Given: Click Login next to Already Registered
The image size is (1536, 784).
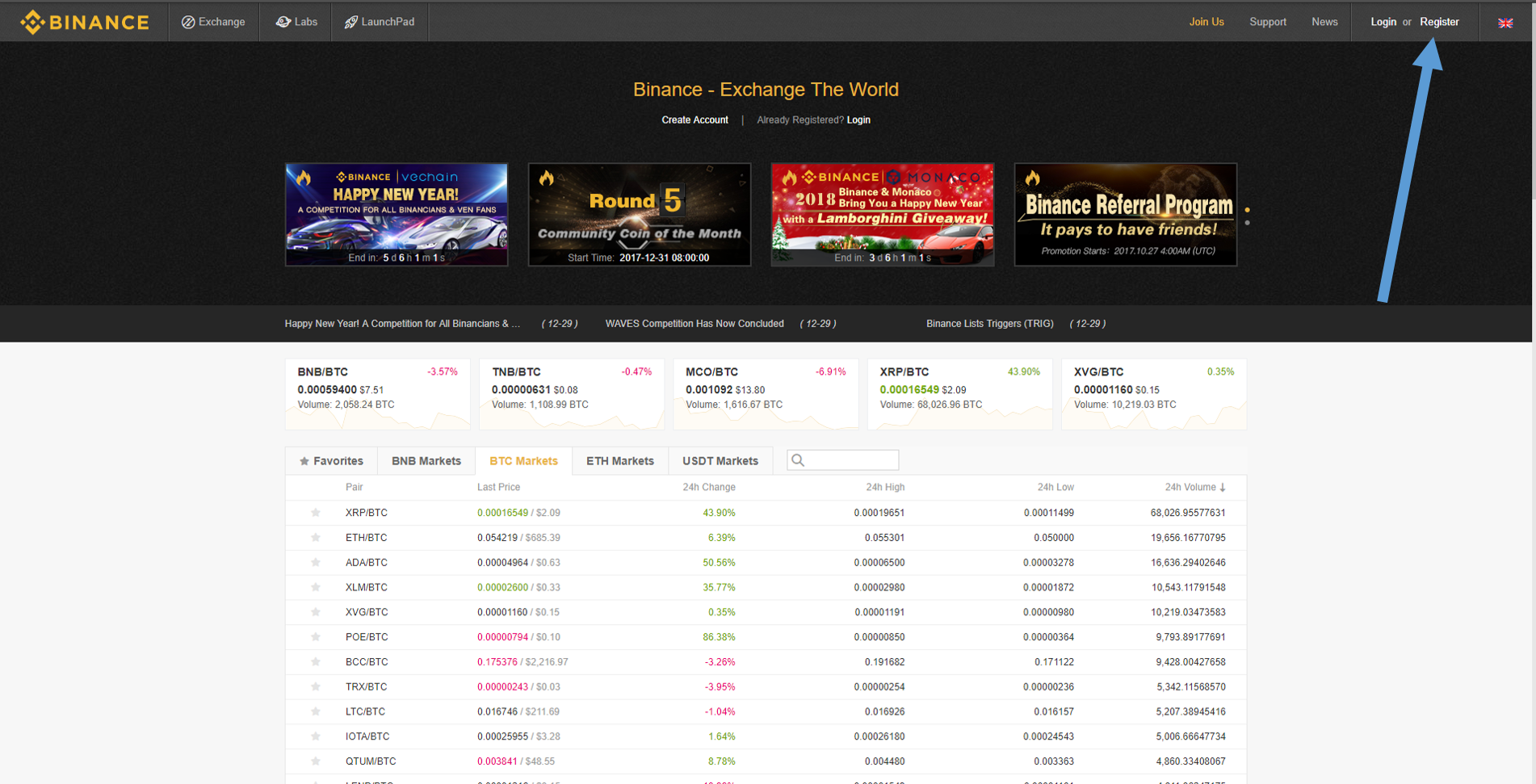Looking at the screenshot, I should coord(858,119).
